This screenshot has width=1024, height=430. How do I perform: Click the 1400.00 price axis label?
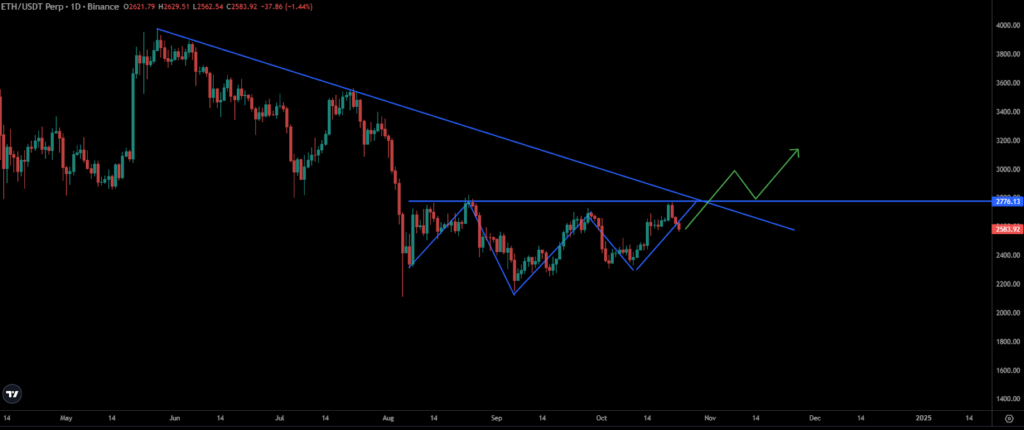[1006, 399]
